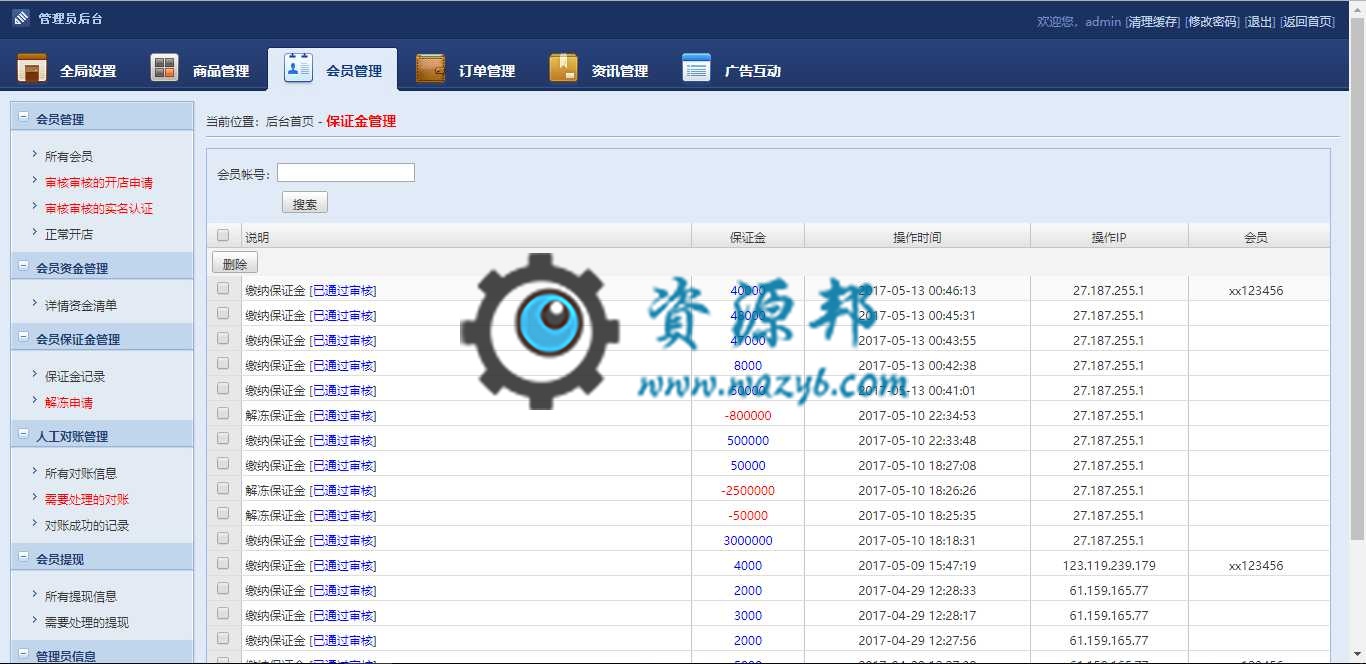Open 详情资金清单 in the sidebar
The image size is (1366, 664).
tap(81, 305)
